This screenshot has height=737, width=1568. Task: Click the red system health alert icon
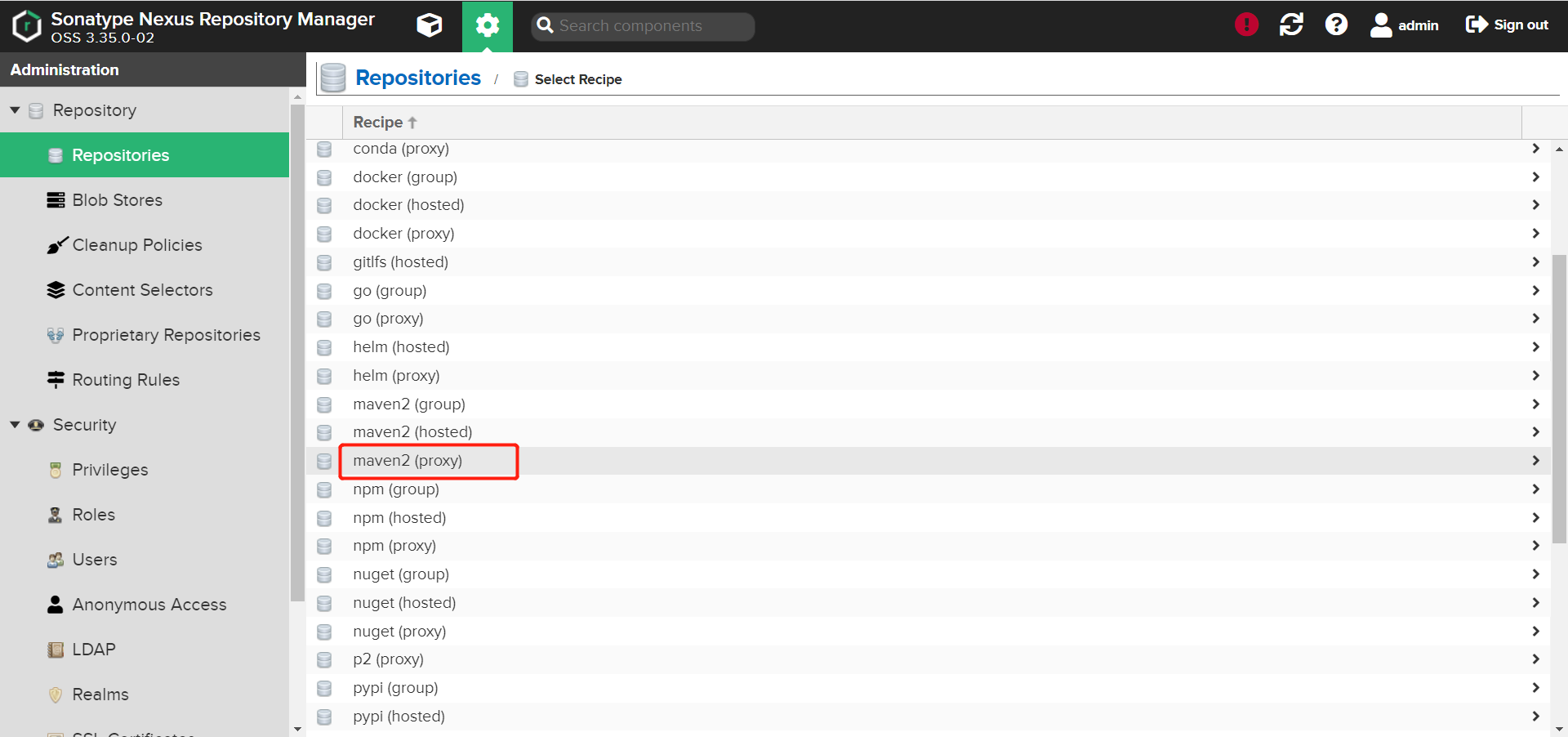click(x=1246, y=25)
